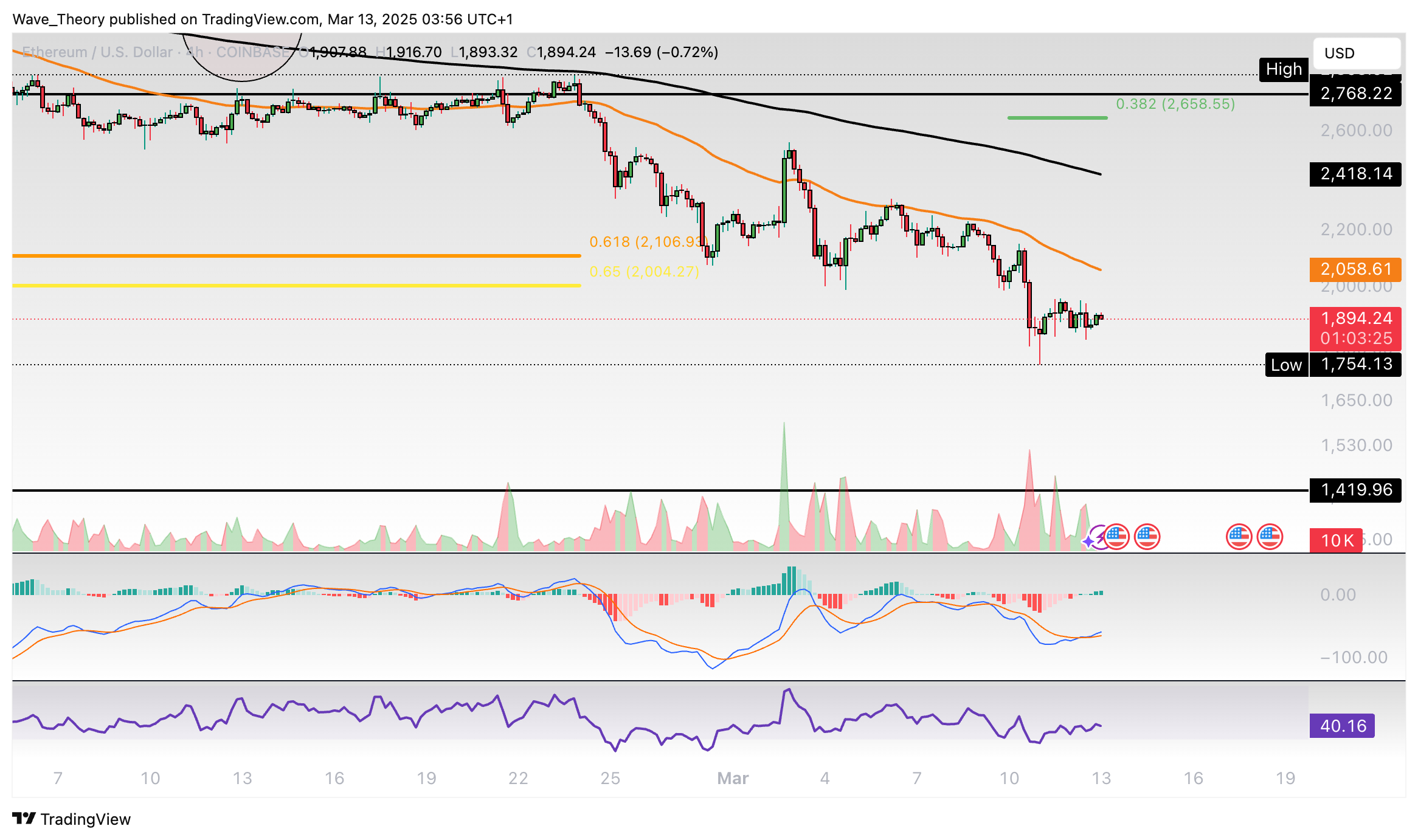The height and width of the screenshot is (840, 1418).
Task: Open the USD currency selector
Action: pyautogui.click(x=1356, y=53)
